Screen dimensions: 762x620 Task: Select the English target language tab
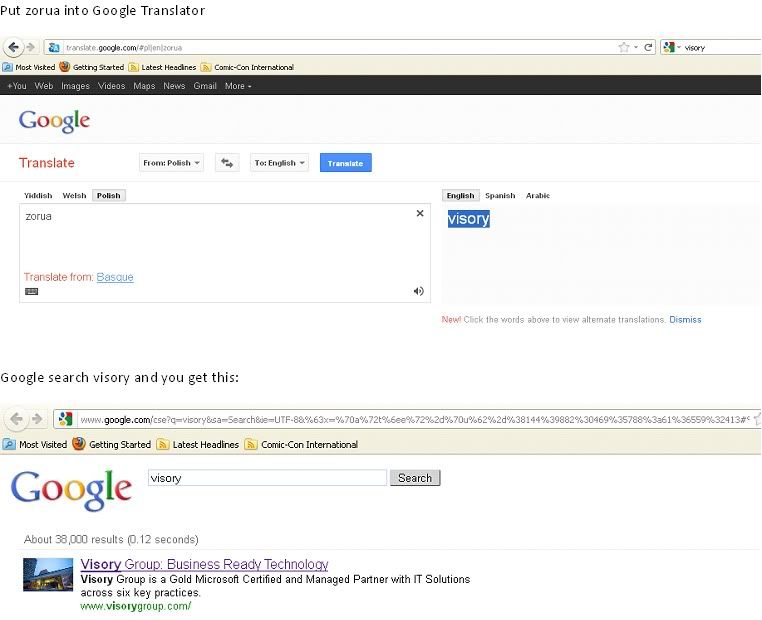click(460, 195)
